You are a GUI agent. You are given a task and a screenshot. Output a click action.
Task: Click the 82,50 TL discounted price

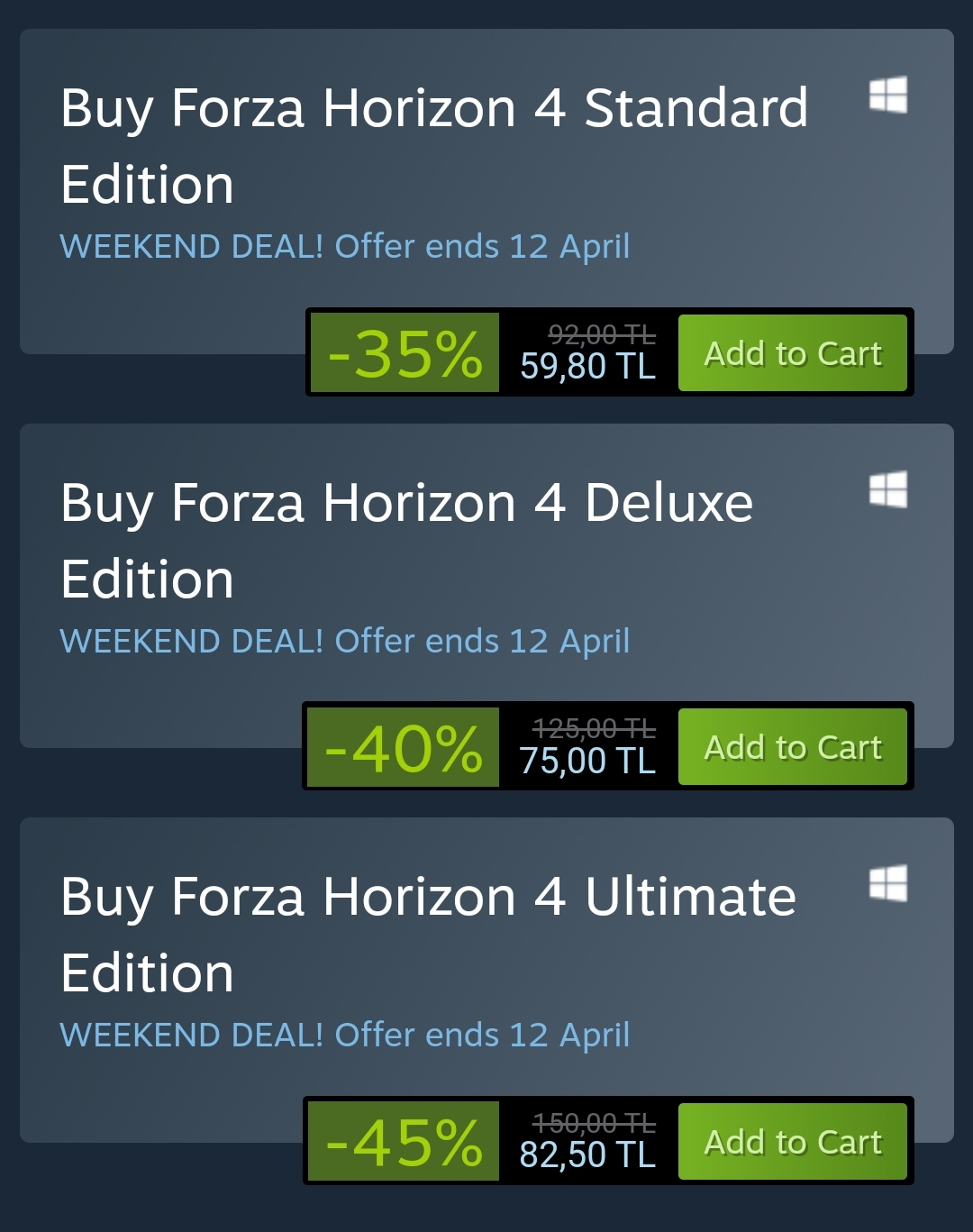coord(587,1154)
